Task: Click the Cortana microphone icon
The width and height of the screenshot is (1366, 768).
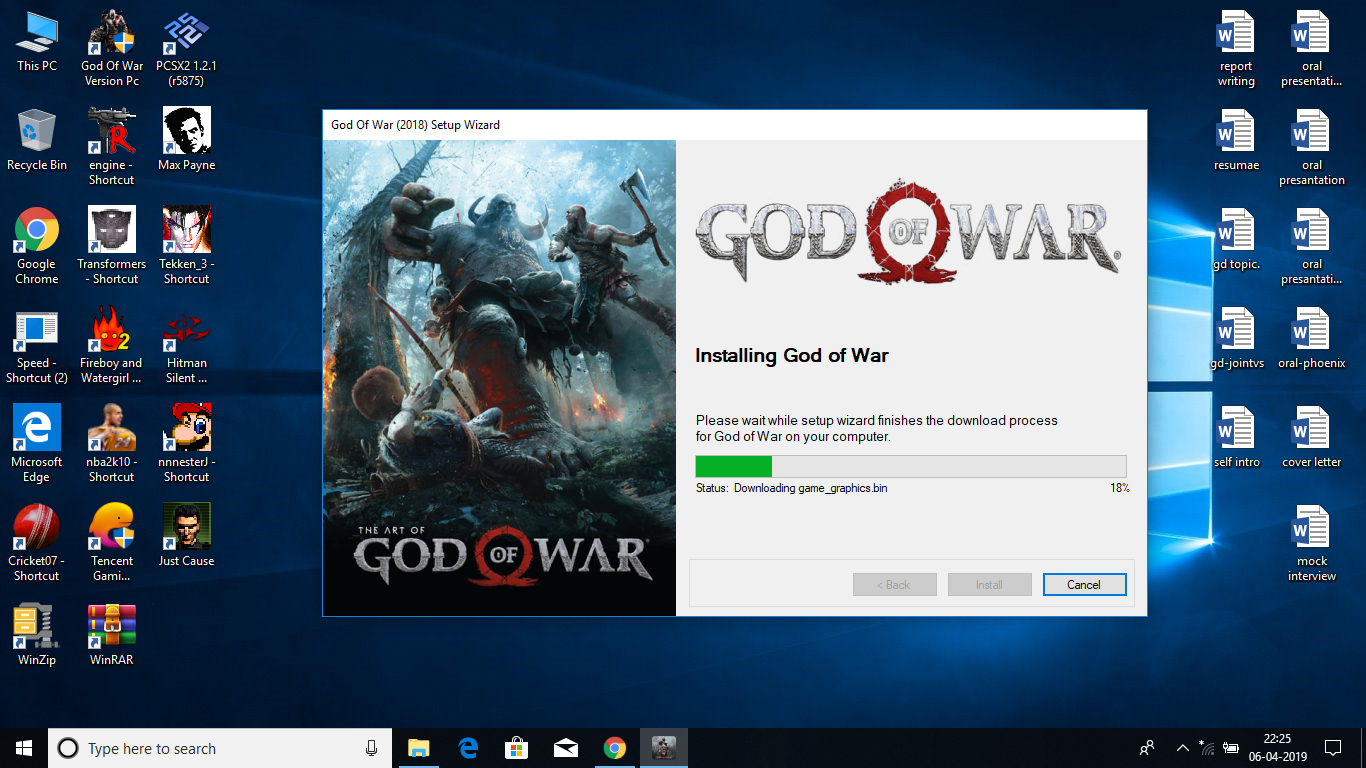Action: pos(371,748)
